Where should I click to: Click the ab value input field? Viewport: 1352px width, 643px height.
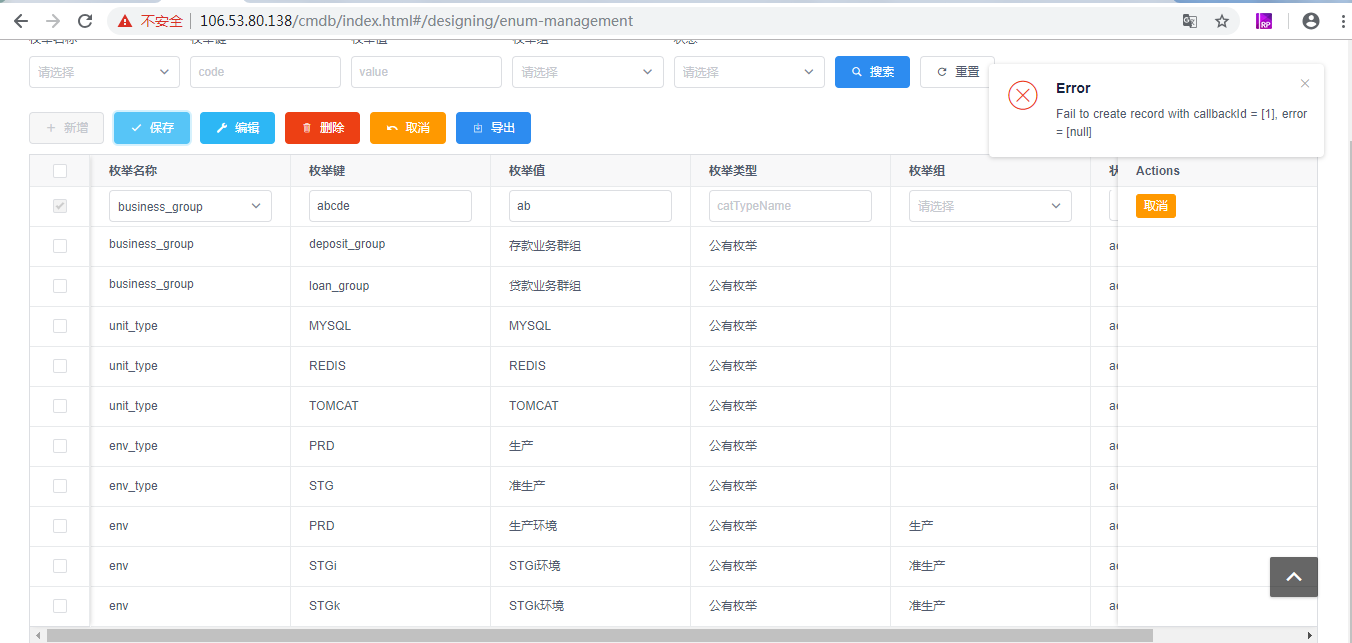tap(590, 206)
